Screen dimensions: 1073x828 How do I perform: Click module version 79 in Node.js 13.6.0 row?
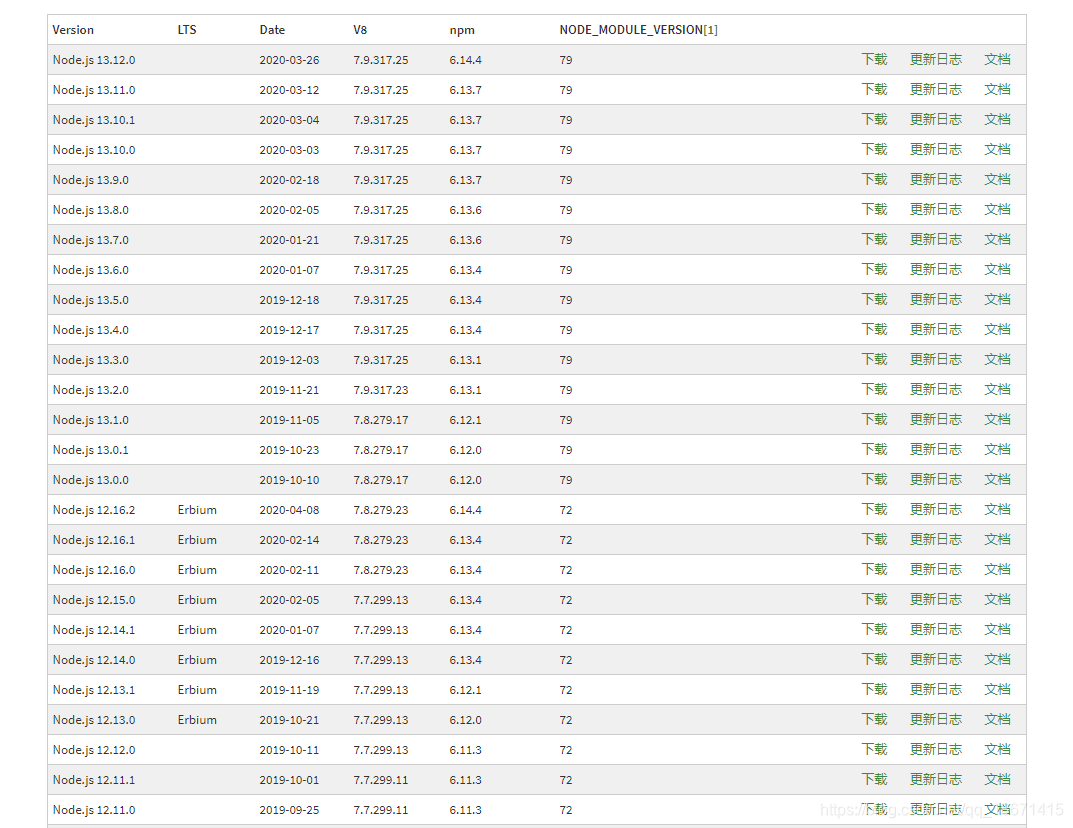pyautogui.click(x=565, y=270)
